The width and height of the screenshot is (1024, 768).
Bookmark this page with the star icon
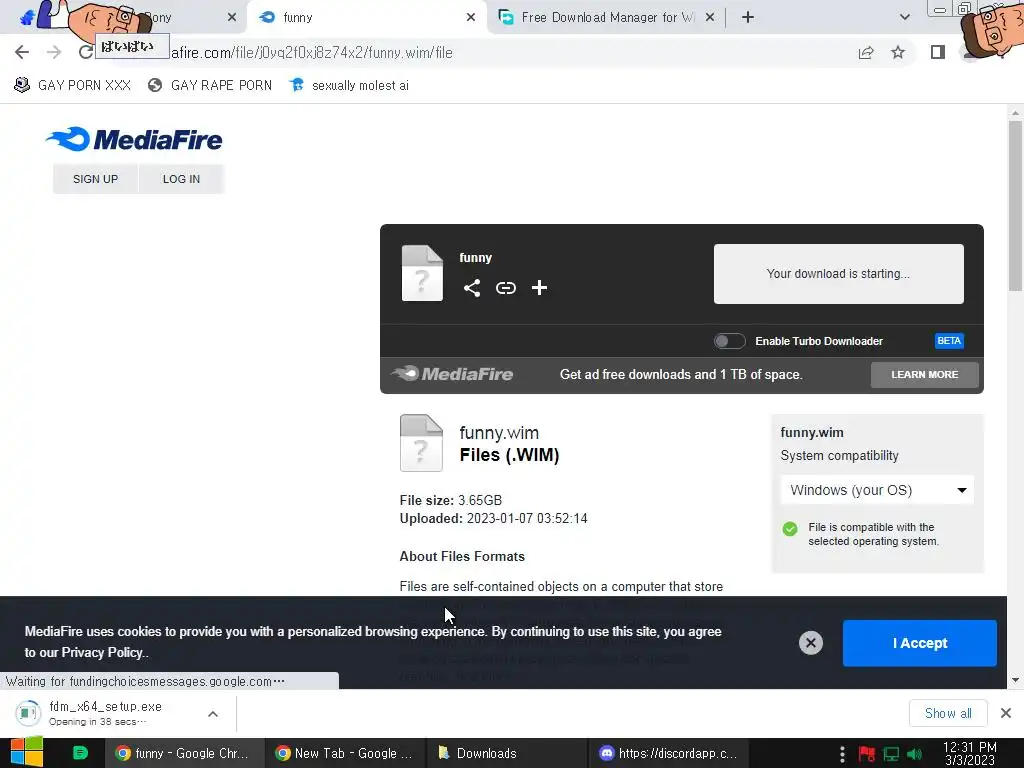pos(898,52)
